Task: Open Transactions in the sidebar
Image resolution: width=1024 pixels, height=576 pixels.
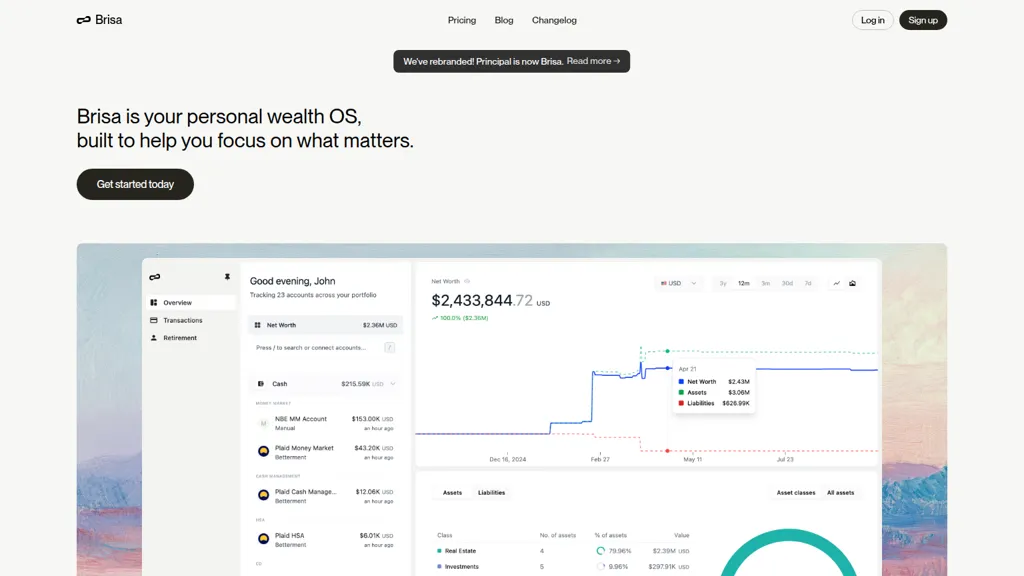Action: [191, 320]
